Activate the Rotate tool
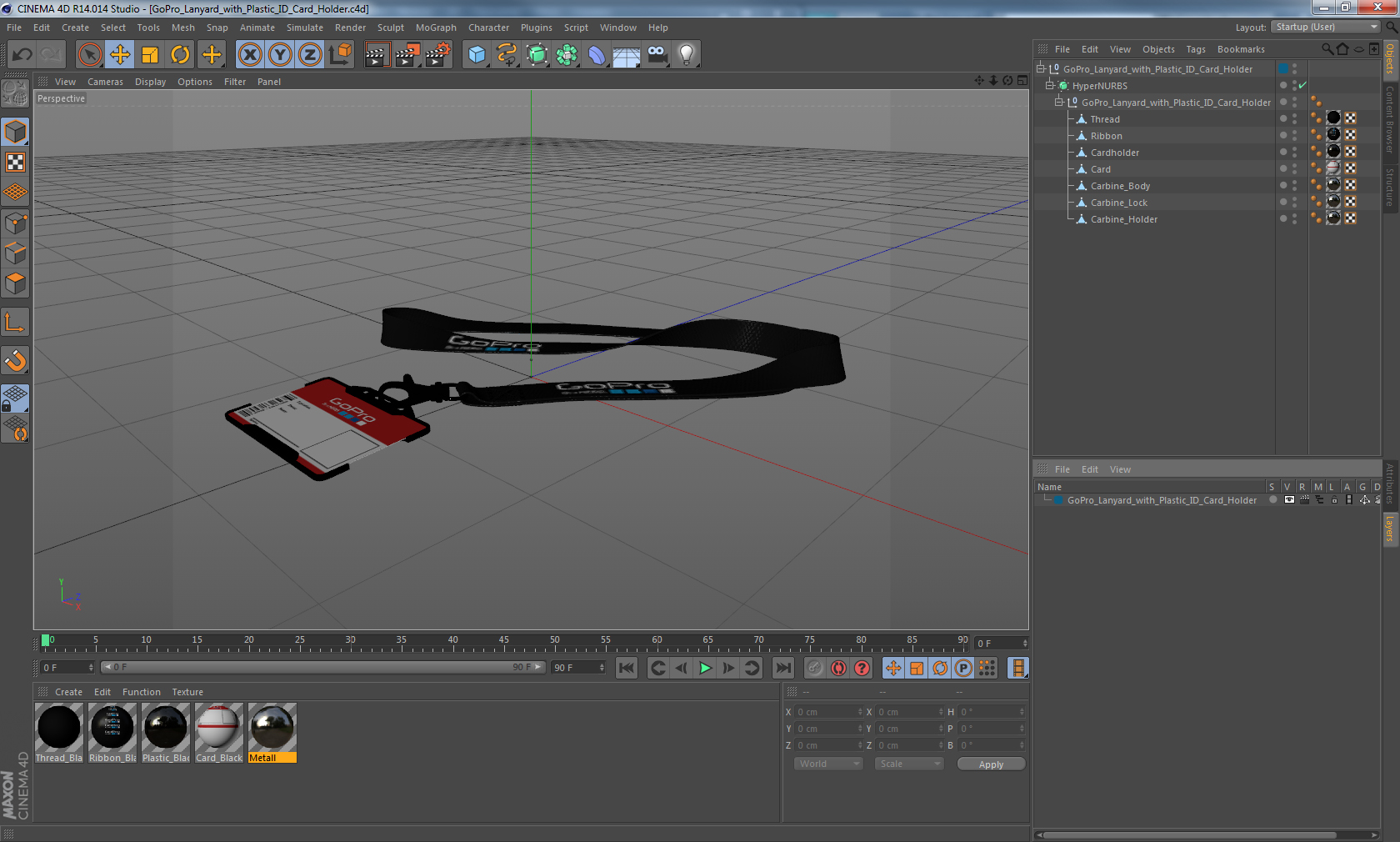 [180, 55]
